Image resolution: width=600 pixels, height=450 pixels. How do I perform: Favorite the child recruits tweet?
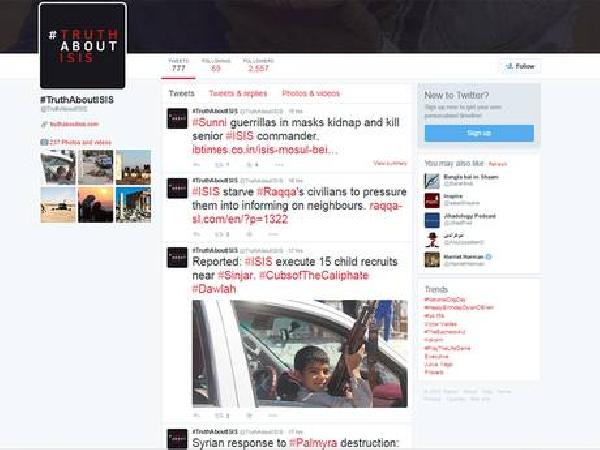pos(249,415)
